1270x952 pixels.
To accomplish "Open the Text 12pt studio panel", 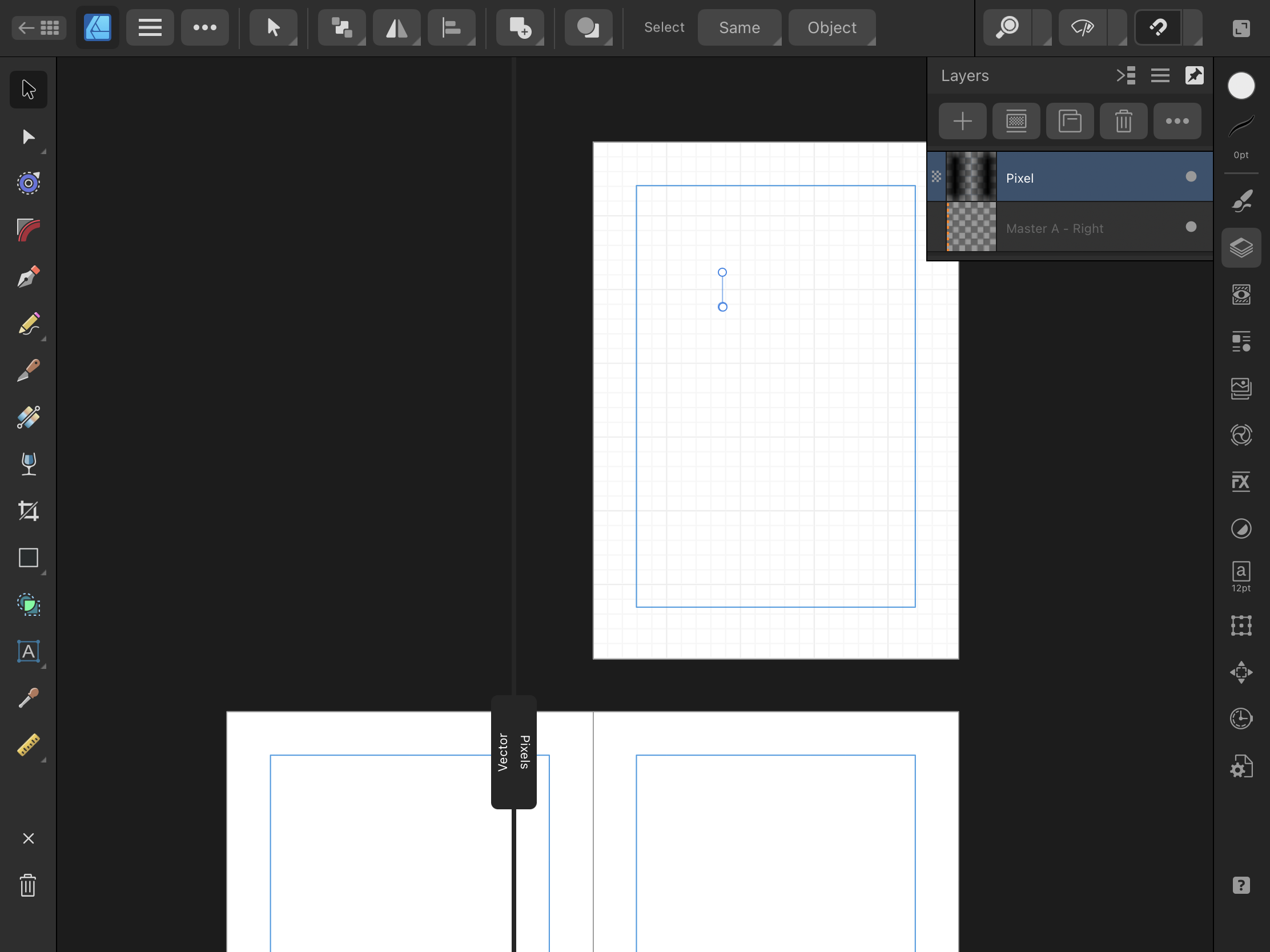I will (x=1241, y=576).
